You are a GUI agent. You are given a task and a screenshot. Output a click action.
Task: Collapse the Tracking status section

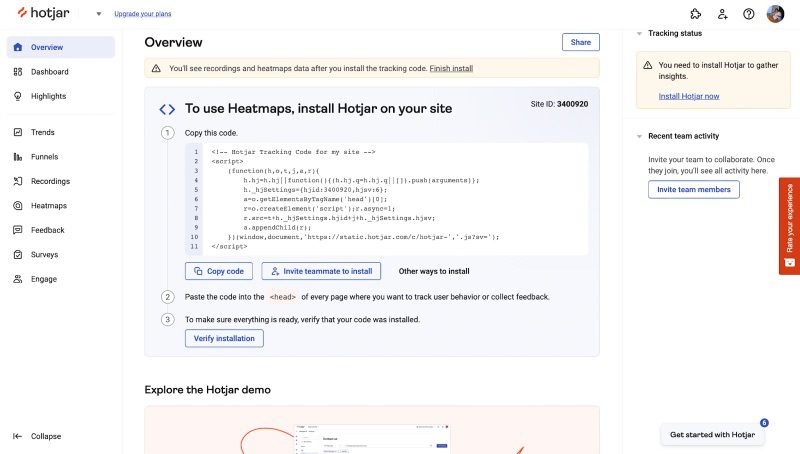[639, 34]
